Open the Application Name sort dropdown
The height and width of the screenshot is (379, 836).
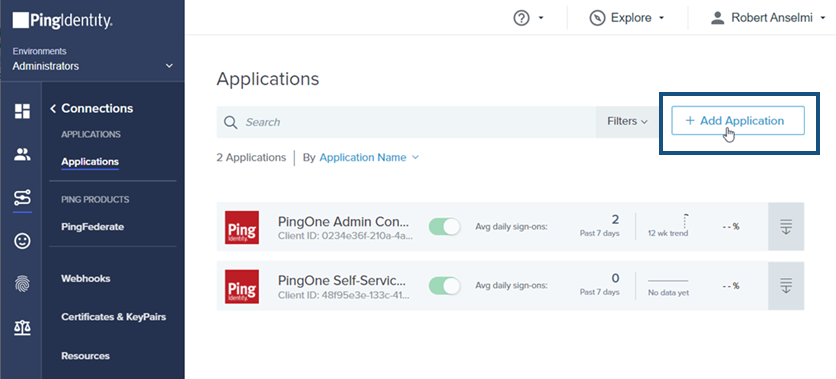tap(369, 158)
